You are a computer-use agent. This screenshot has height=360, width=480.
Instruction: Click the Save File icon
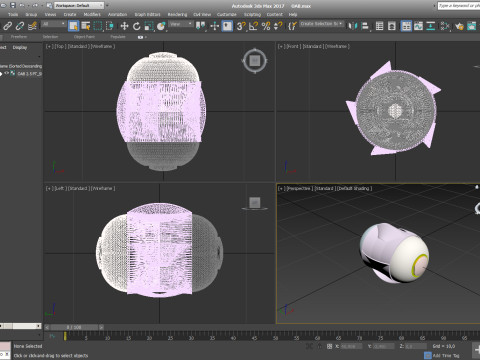click(13, 5)
